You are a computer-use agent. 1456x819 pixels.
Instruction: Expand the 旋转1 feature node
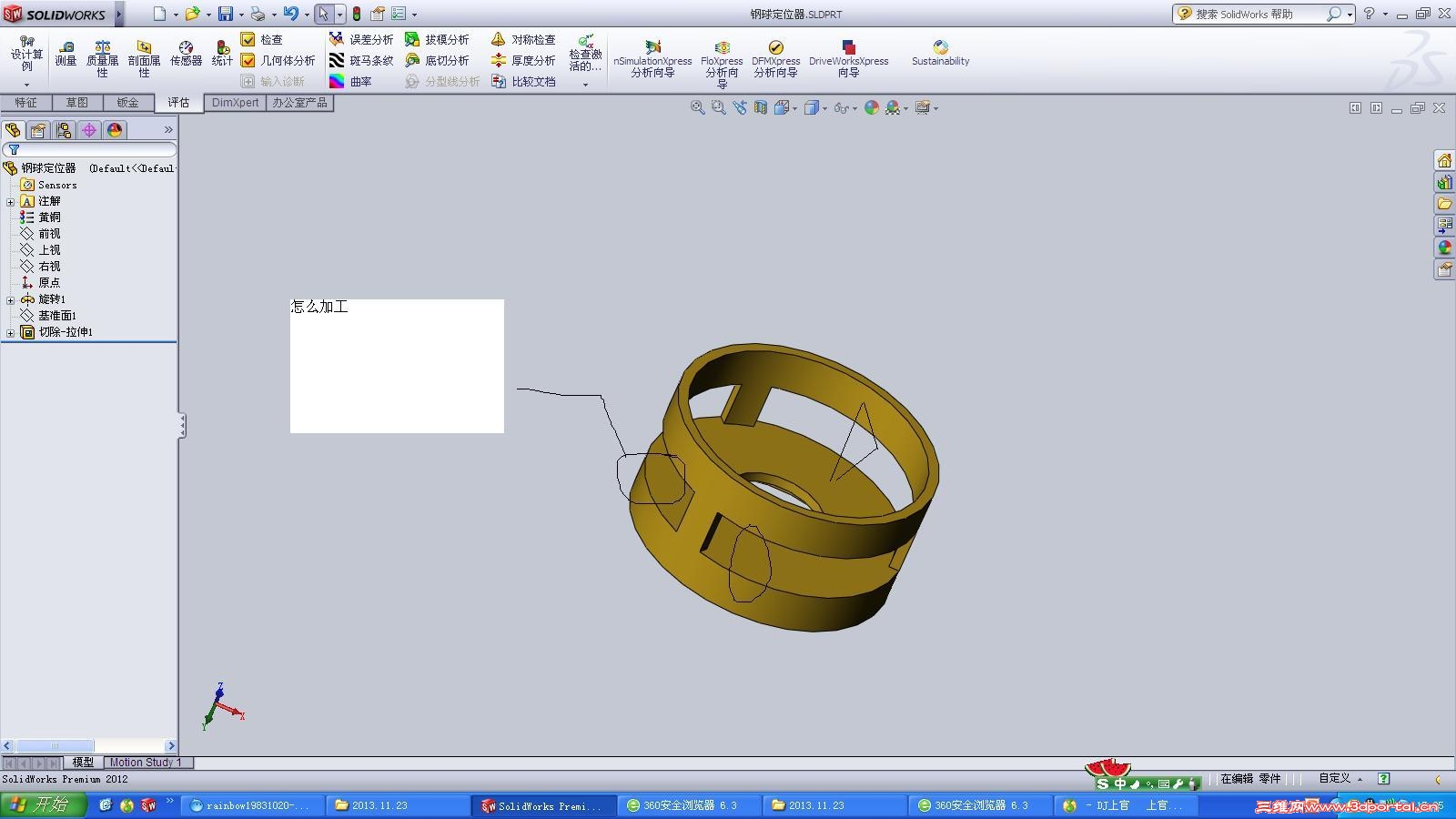pyautogui.click(x=10, y=300)
